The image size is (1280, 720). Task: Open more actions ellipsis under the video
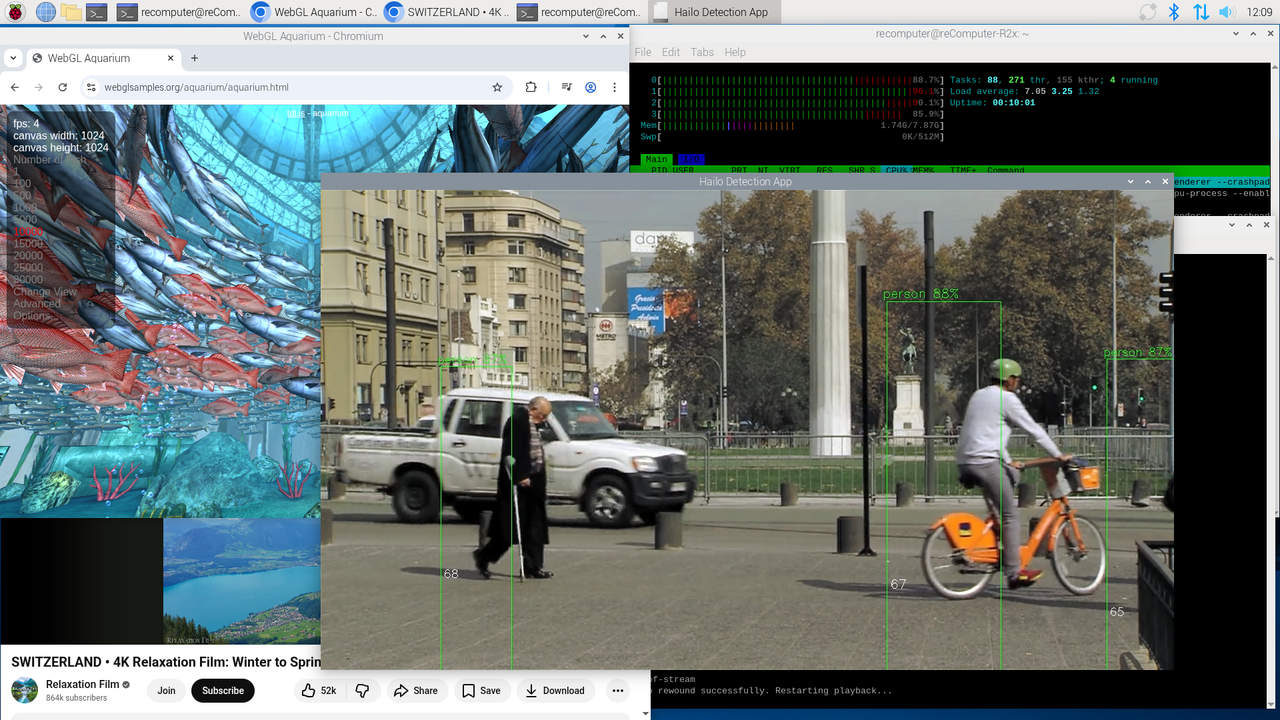617,690
